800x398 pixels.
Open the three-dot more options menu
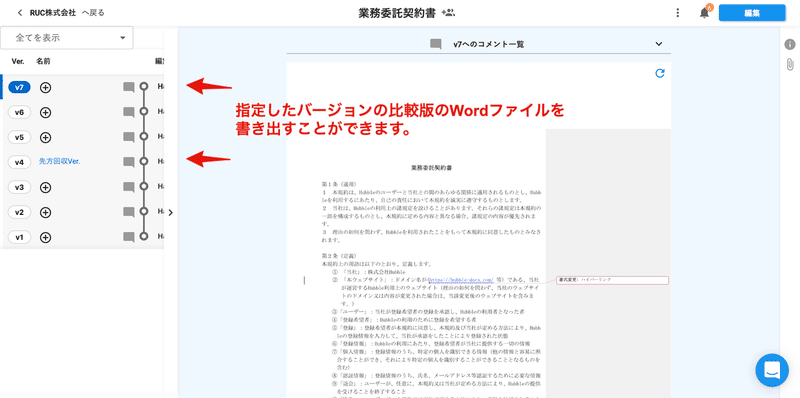(x=678, y=13)
